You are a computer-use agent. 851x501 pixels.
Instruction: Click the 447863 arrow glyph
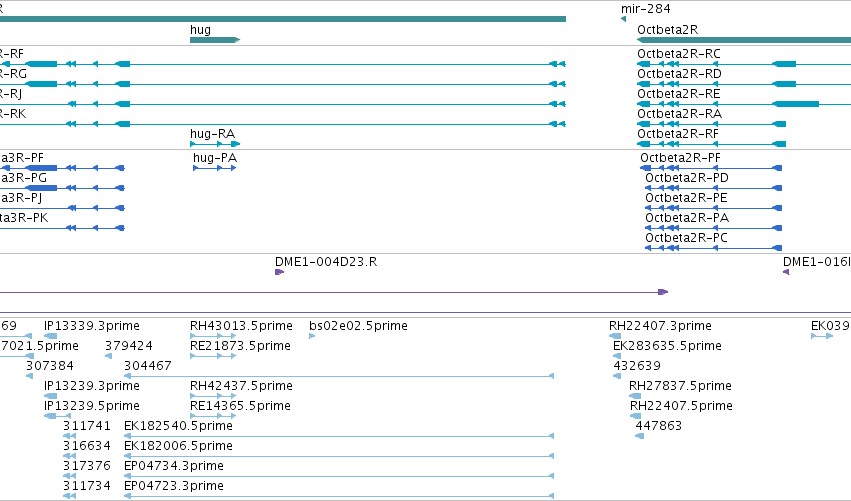(x=639, y=436)
